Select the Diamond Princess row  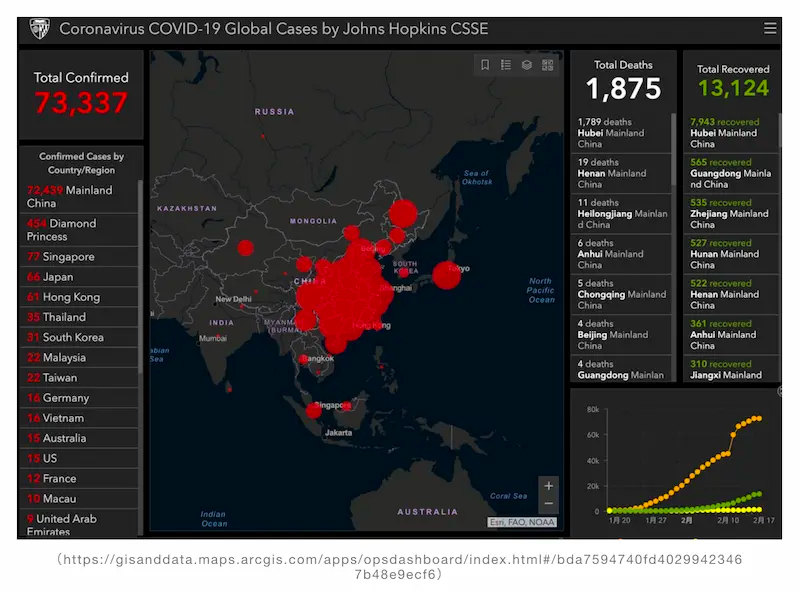(79, 230)
